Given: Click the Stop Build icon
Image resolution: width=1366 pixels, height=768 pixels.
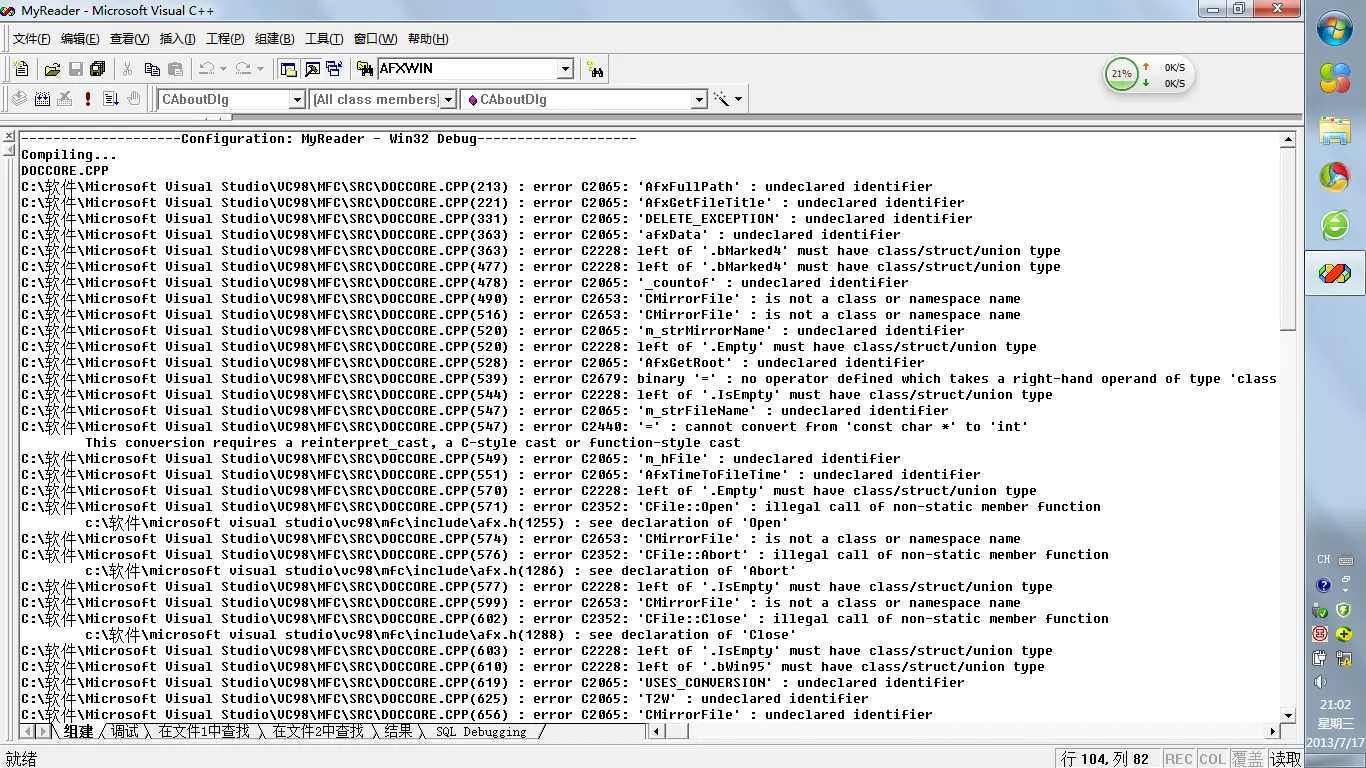Looking at the screenshot, I should (x=65, y=99).
